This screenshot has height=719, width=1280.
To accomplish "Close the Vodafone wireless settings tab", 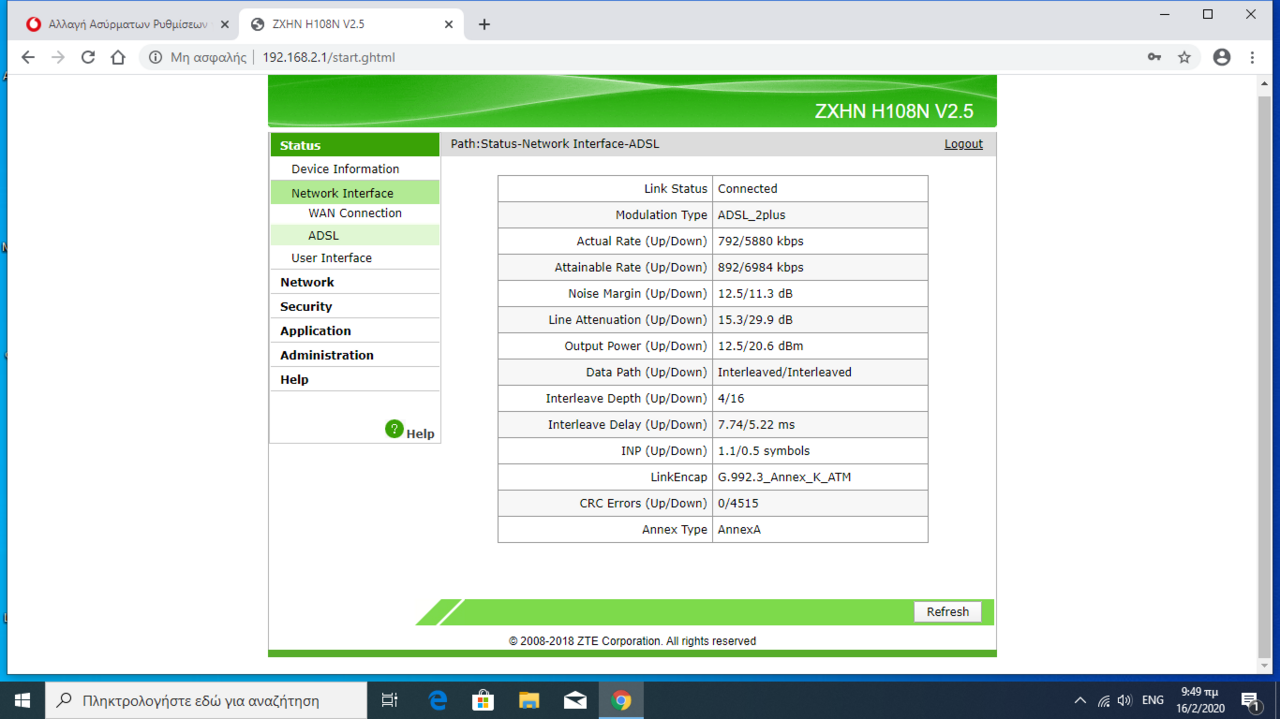I will click(x=223, y=24).
